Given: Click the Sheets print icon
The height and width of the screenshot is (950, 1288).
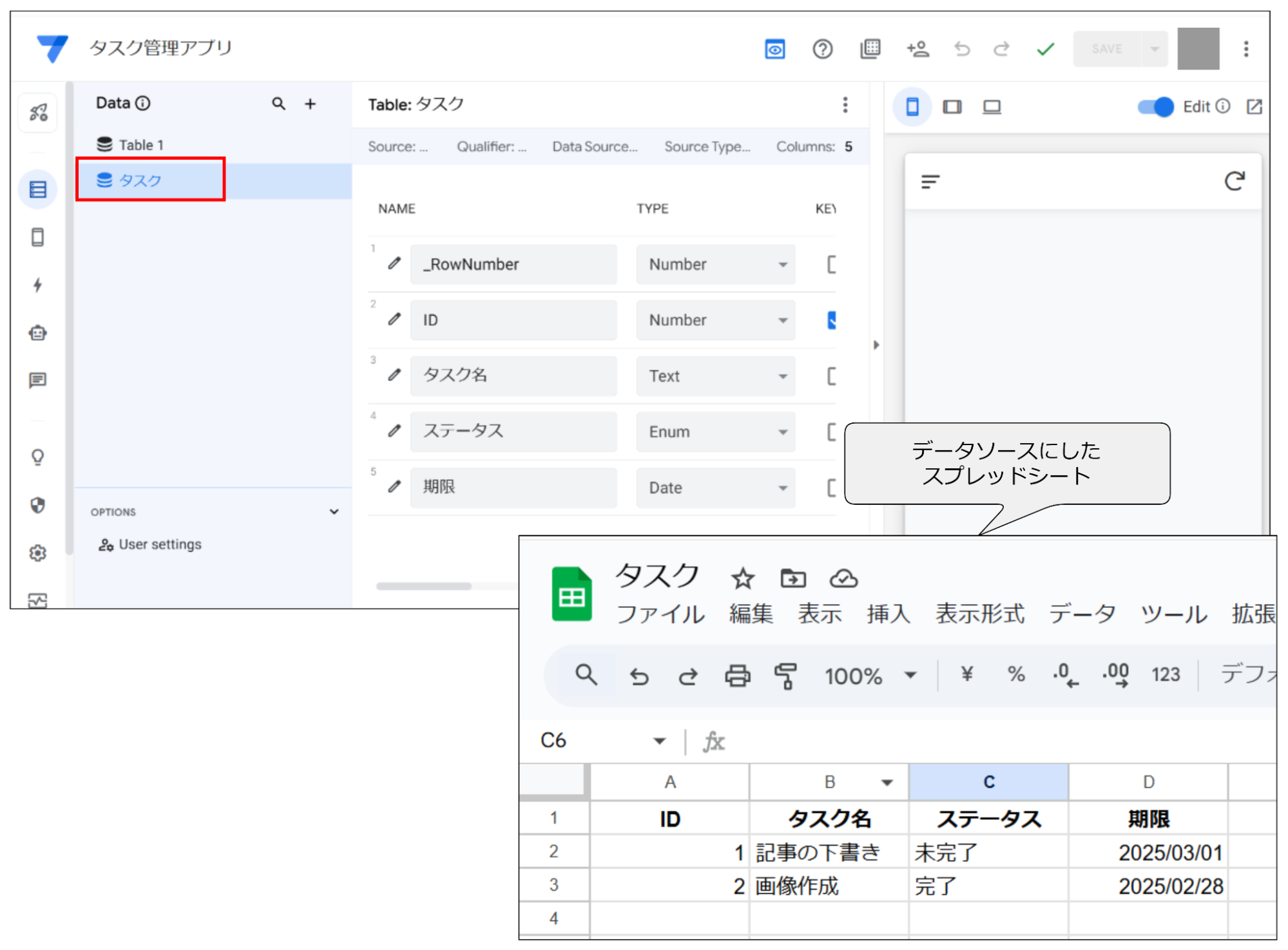Looking at the screenshot, I should click(x=737, y=676).
